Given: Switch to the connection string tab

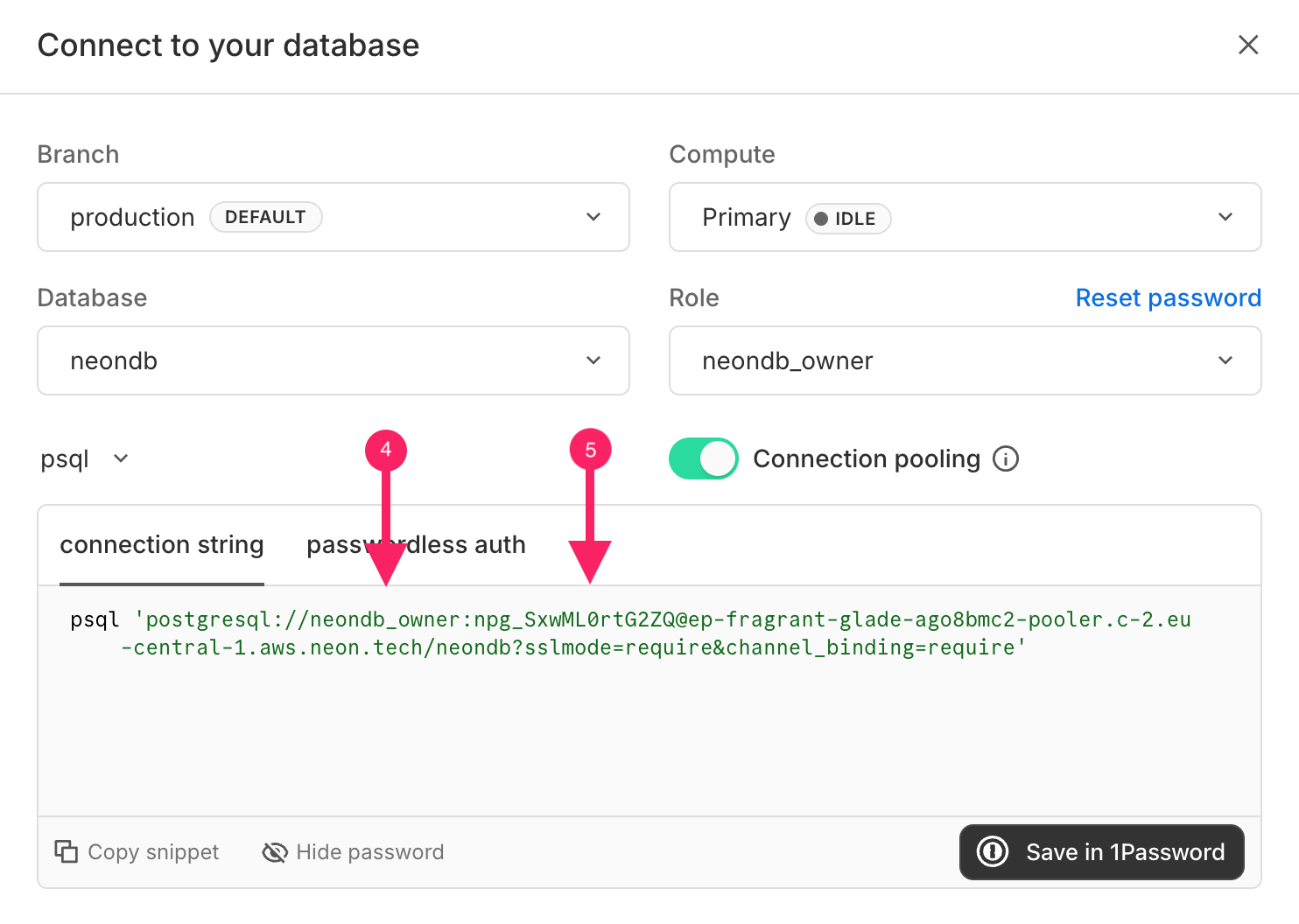Looking at the screenshot, I should pos(162,545).
